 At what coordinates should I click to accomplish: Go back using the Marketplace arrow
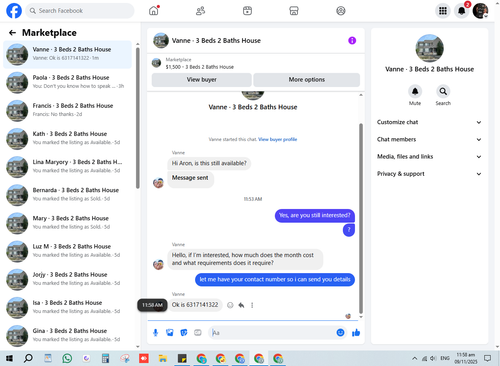[12, 33]
